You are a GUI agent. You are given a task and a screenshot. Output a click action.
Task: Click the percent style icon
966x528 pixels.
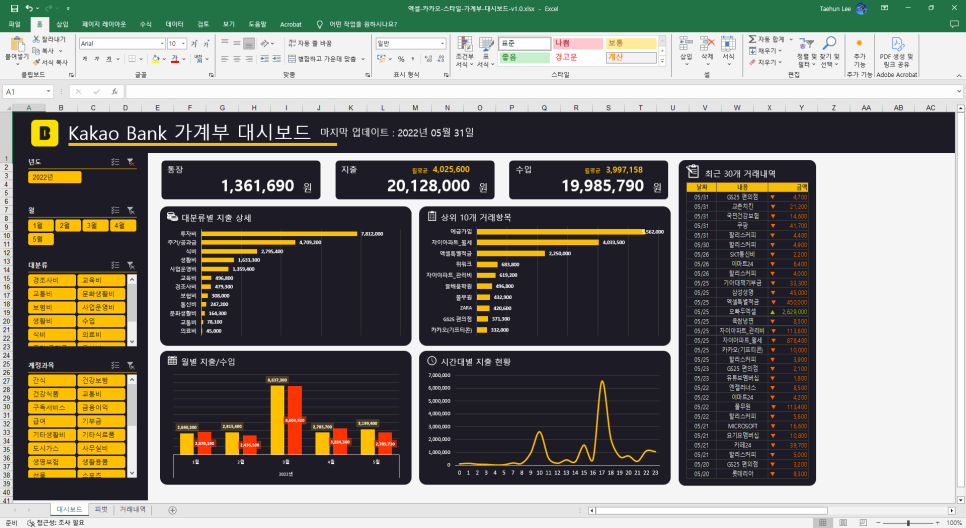point(401,59)
